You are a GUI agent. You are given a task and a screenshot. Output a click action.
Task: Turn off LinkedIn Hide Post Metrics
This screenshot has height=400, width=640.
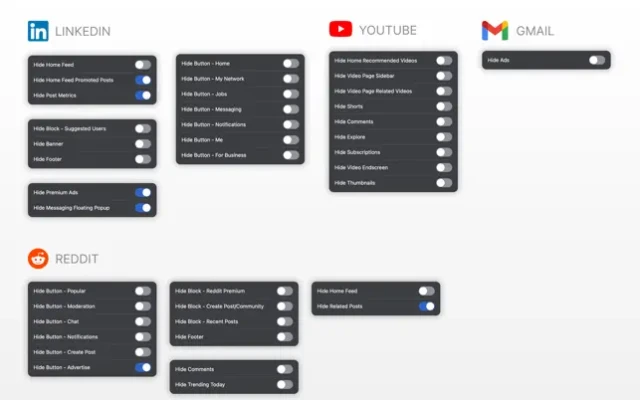143,96
